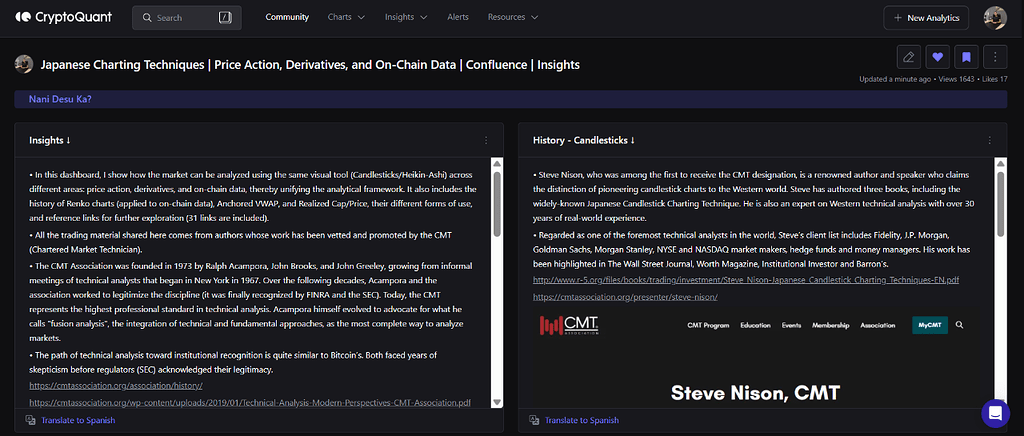This screenshot has height=436, width=1024.
Task: Open the chat support bubble
Action: pos(995,413)
